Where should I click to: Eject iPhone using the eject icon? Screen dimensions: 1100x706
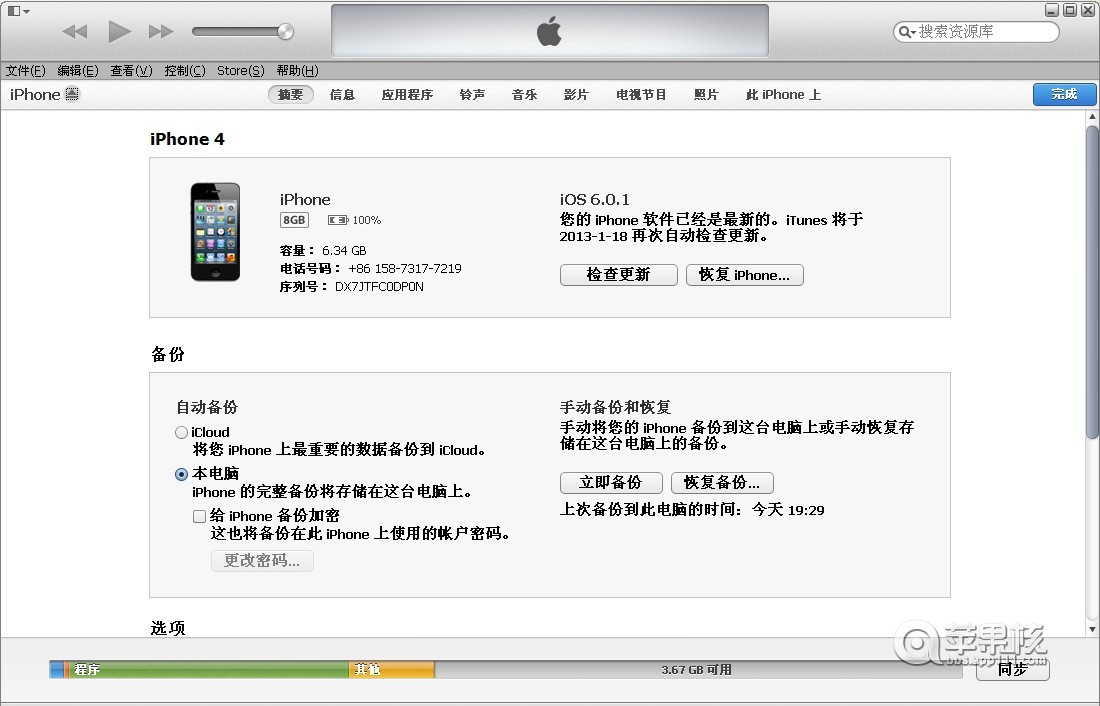click(x=72, y=94)
